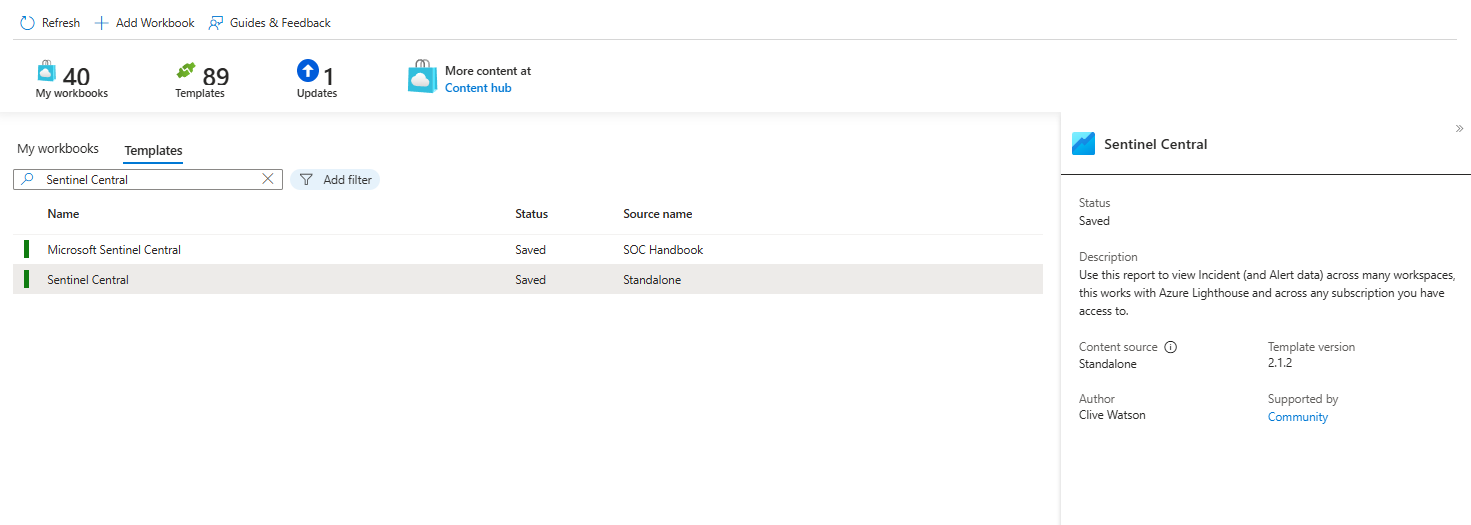This screenshot has height=525, width=1471.
Task: Click the Content source info icon
Action: (1171, 347)
